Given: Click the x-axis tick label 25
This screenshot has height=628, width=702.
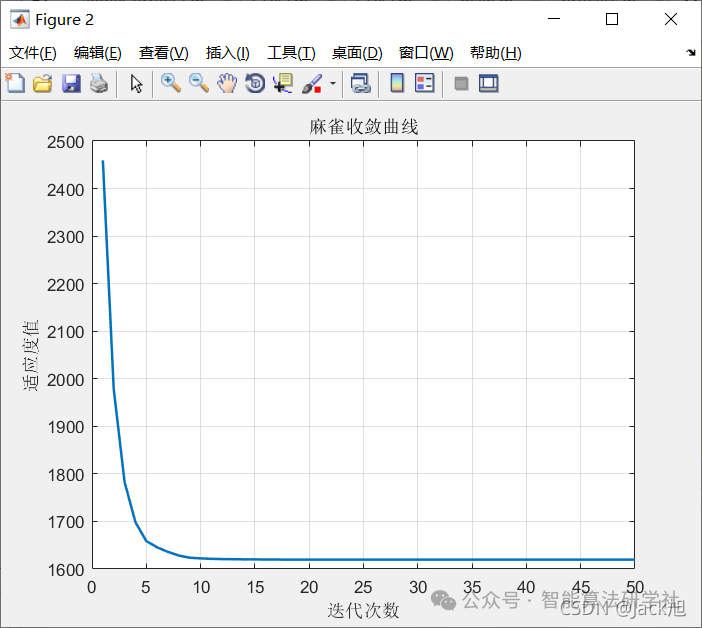Looking at the screenshot, I should (x=363, y=587).
